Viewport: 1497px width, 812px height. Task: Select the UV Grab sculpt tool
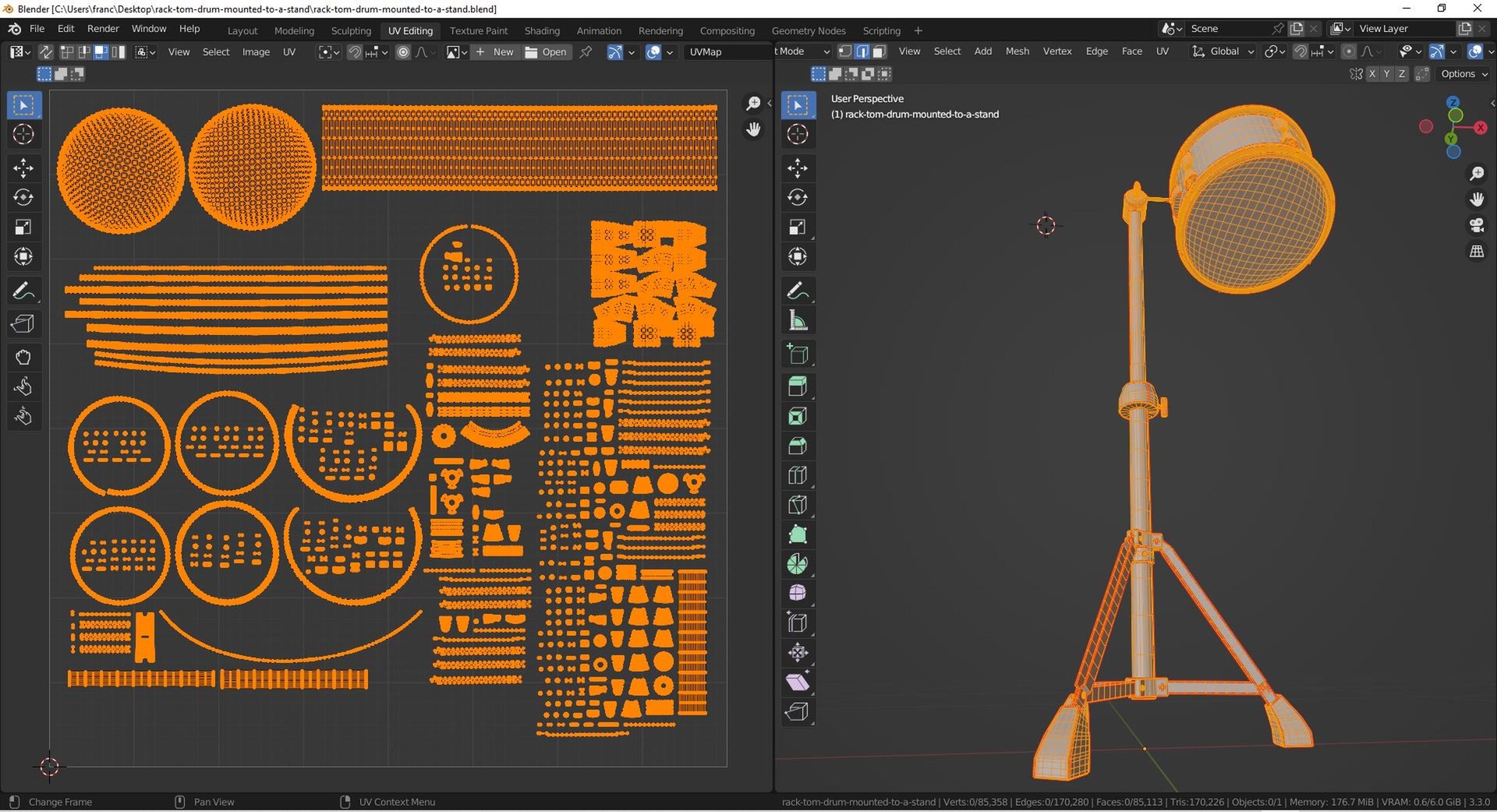(23, 357)
